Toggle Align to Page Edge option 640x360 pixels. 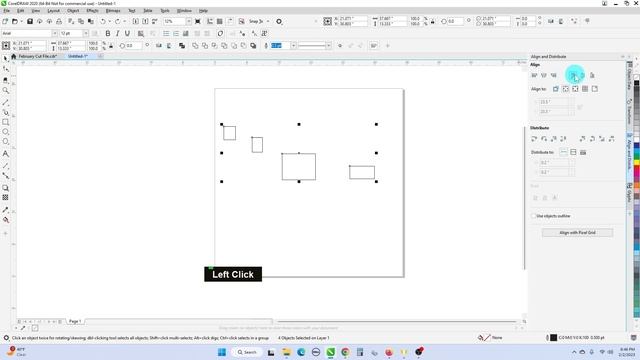[565, 89]
